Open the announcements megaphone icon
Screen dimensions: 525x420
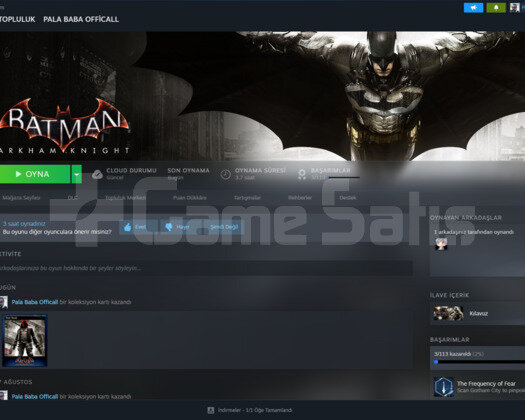(473, 7)
